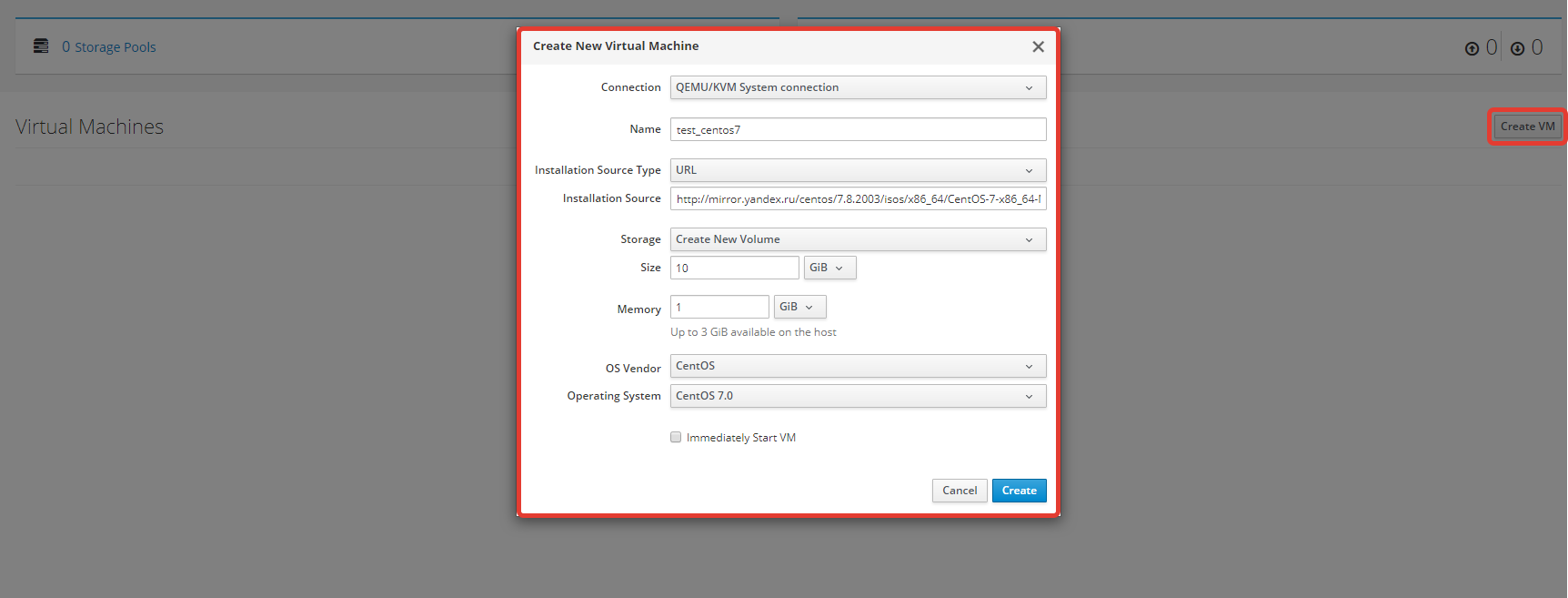Click the upload arrow network icon
Viewport: 1568px width, 598px height.
[x=1472, y=48]
